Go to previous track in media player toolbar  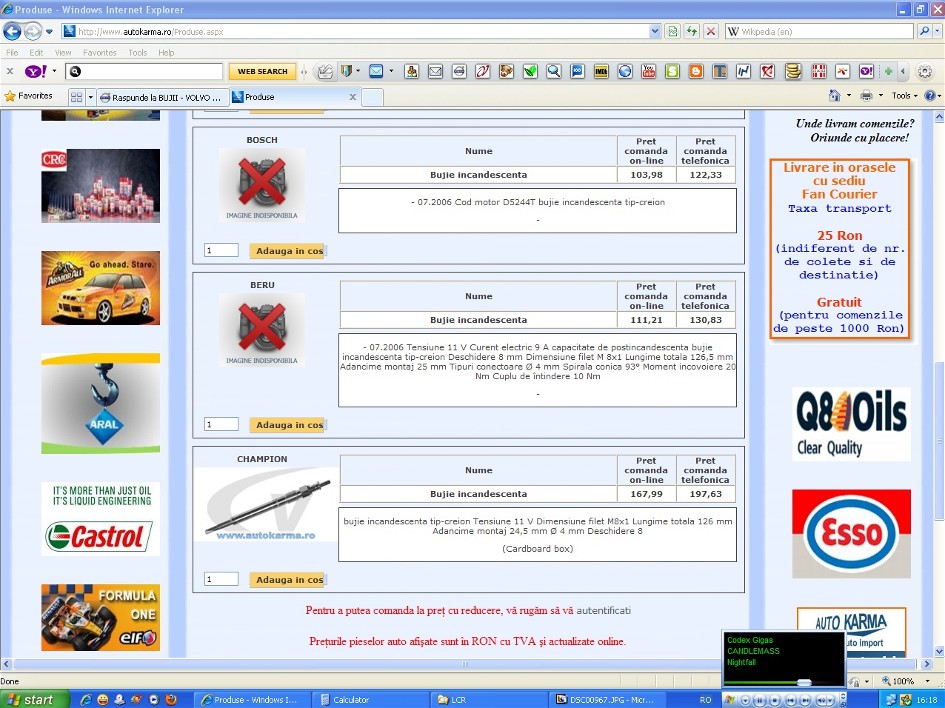[x=791, y=700]
